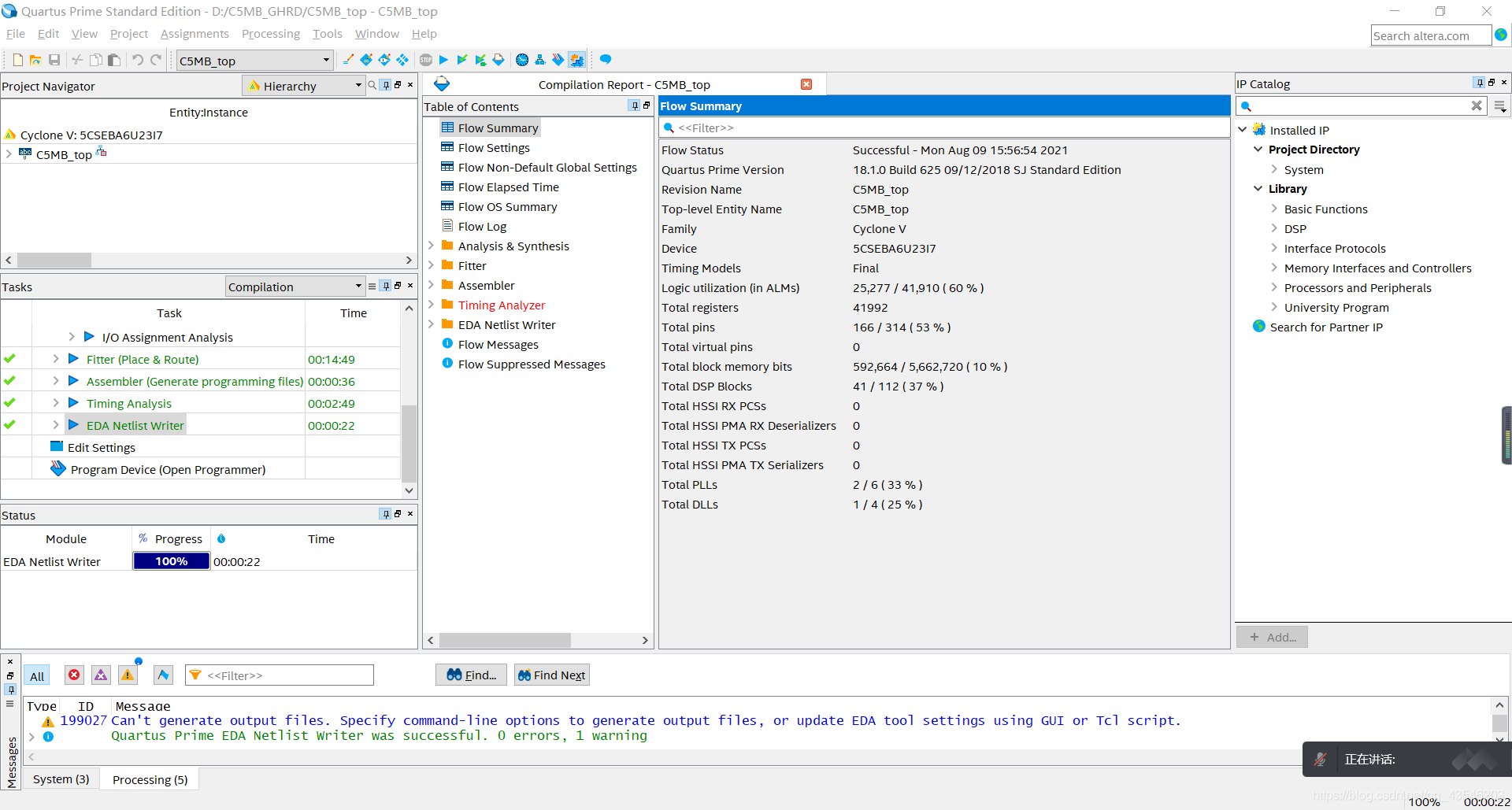This screenshot has height=810, width=1512.
Task: Click the Stop Processing icon
Action: 426,60
